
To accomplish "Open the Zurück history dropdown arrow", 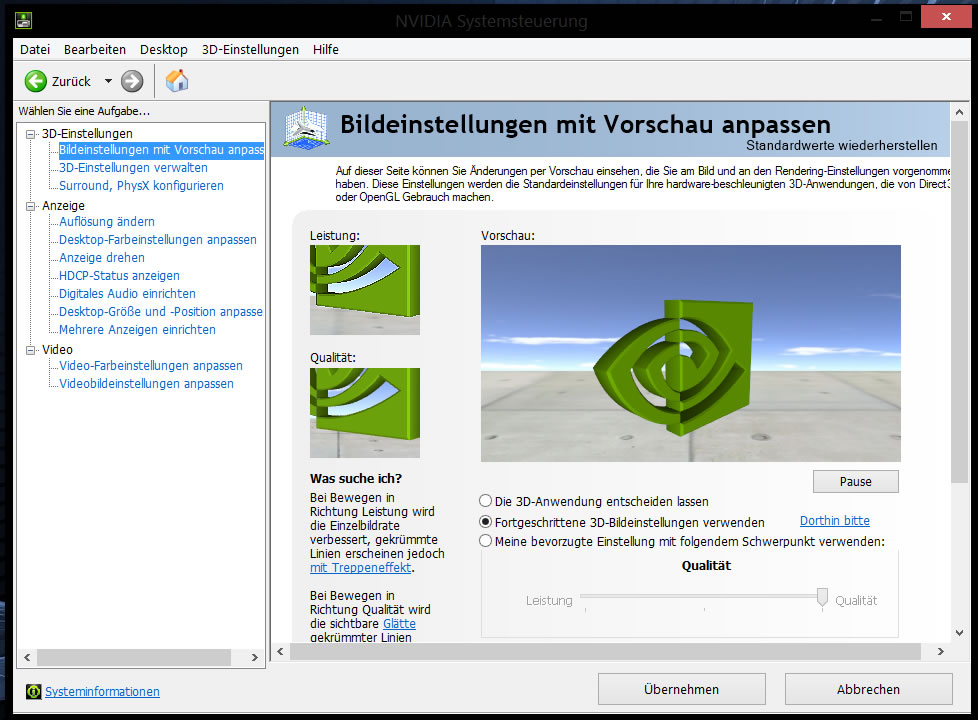I will click(109, 81).
